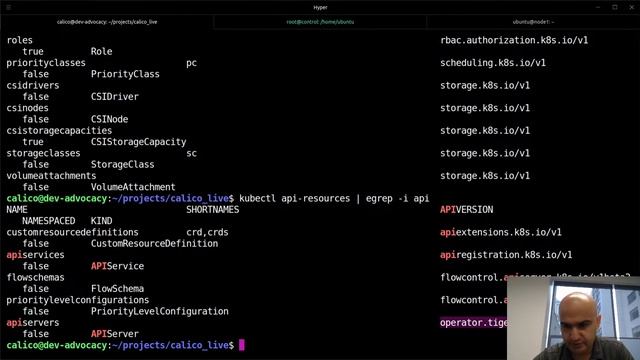Viewport: 640px width, 360px height.
Task: Click the text 'csistoragecapacities'
Action: (x=59, y=131)
